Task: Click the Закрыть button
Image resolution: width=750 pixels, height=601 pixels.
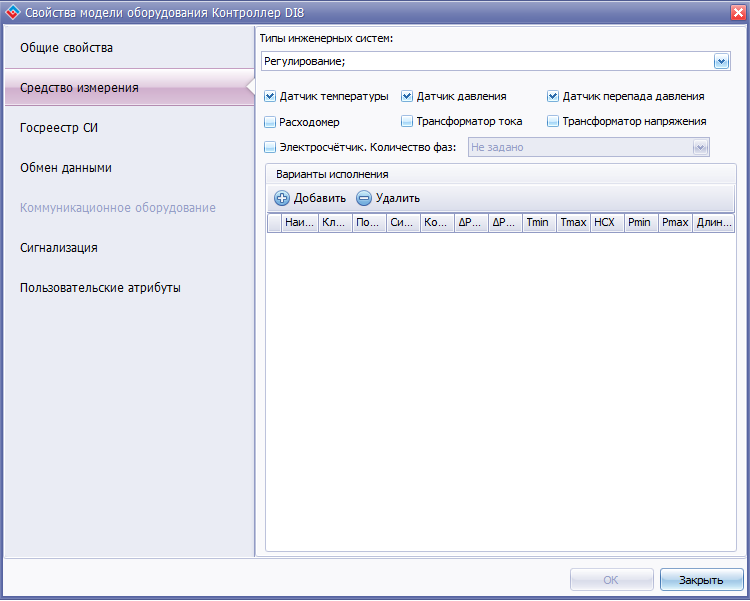Action: click(701, 580)
